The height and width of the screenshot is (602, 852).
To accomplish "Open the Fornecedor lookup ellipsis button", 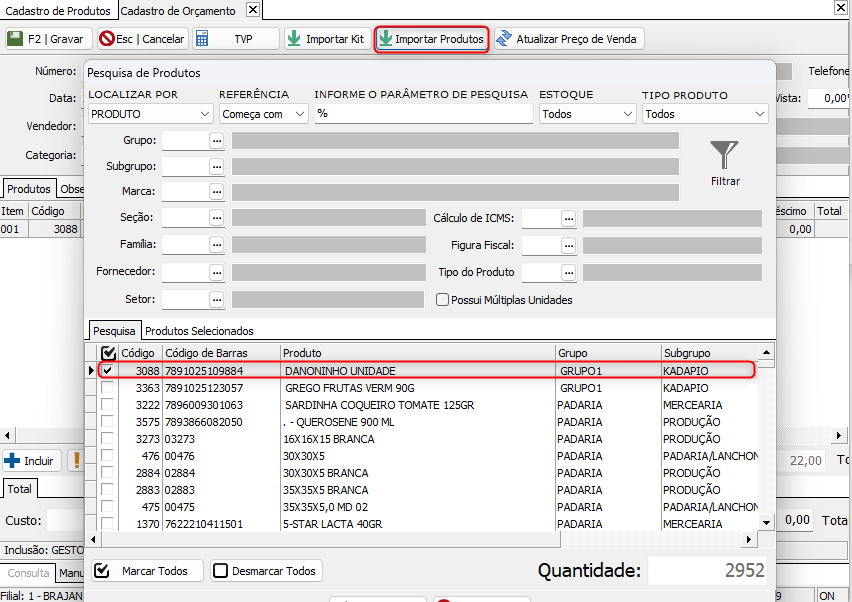I will pos(216,272).
